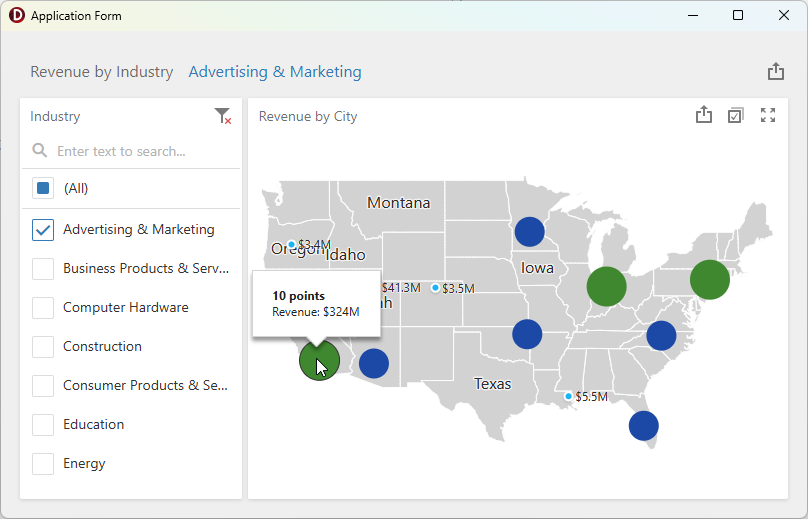The width and height of the screenshot is (808, 519).
Task: Click the application logo in title bar
Action: coord(16,15)
